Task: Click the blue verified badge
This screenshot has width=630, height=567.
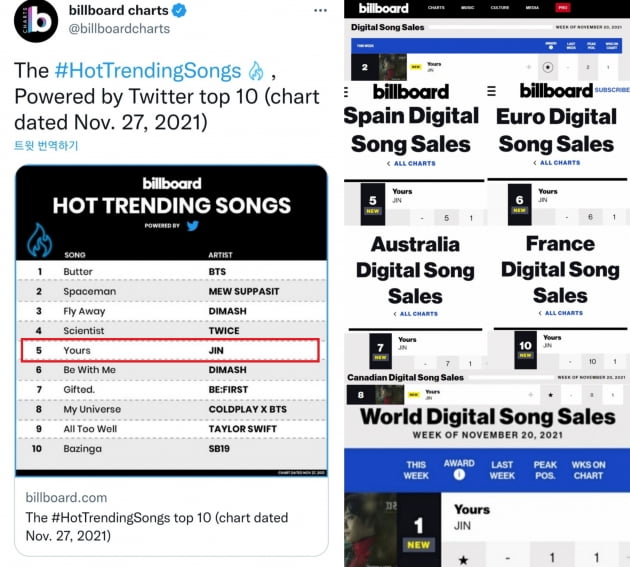Action: (179, 10)
